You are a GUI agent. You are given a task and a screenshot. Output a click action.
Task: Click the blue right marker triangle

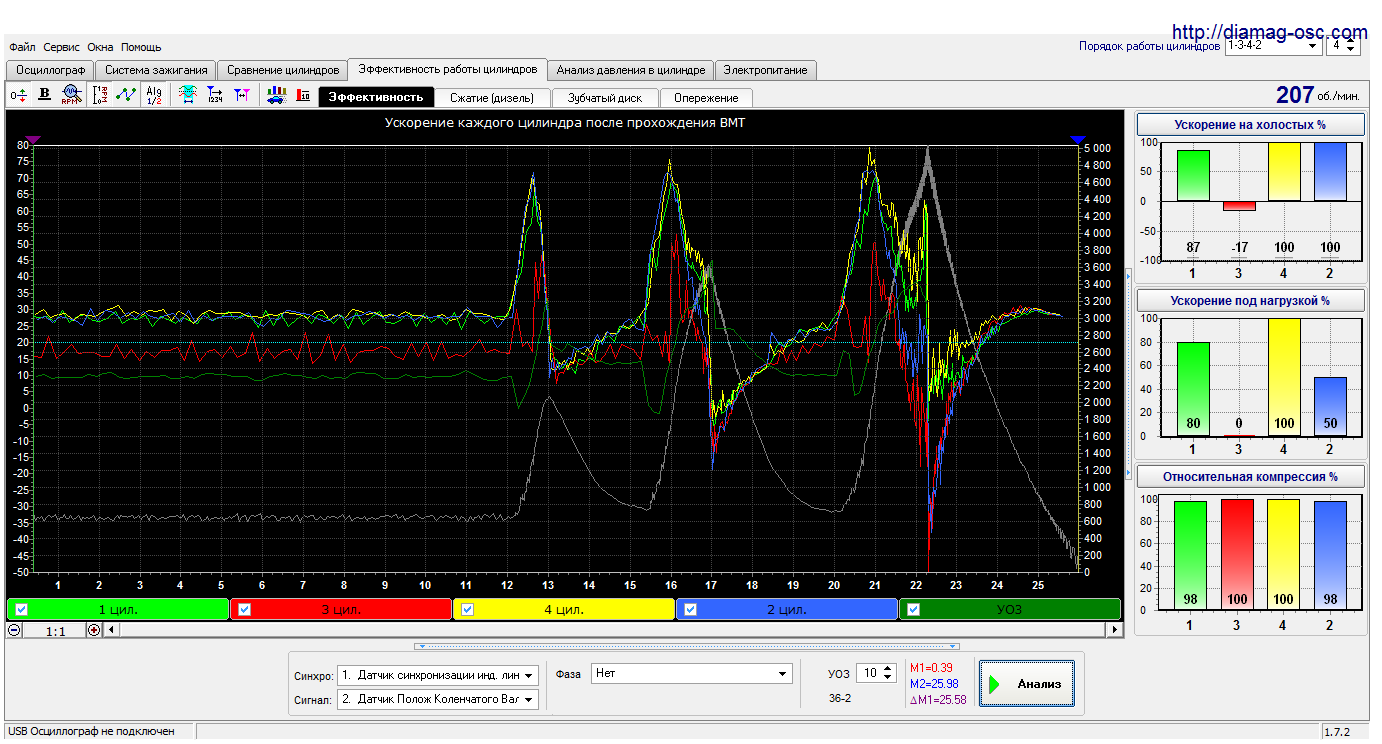coord(1077,140)
